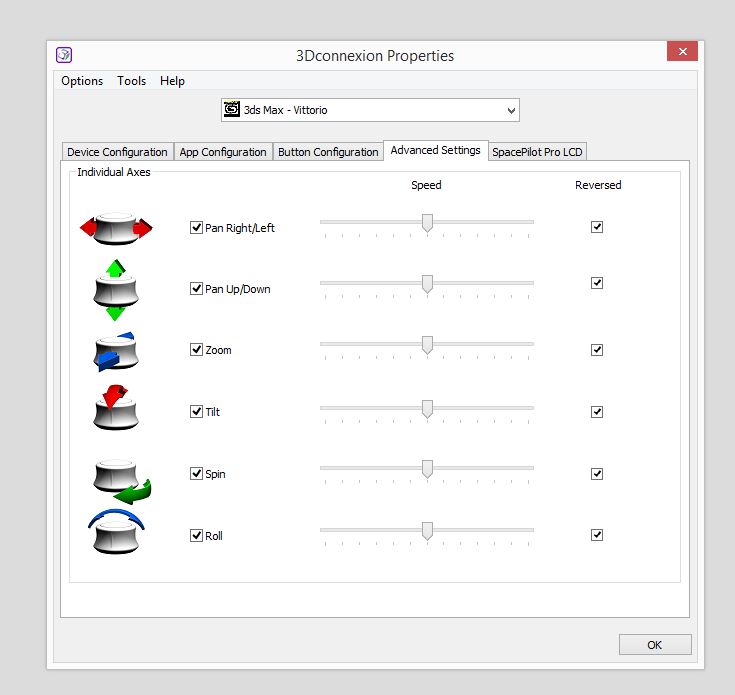Switch to App Configuration tab
The height and width of the screenshot is (695, 735).
[223, 152]
